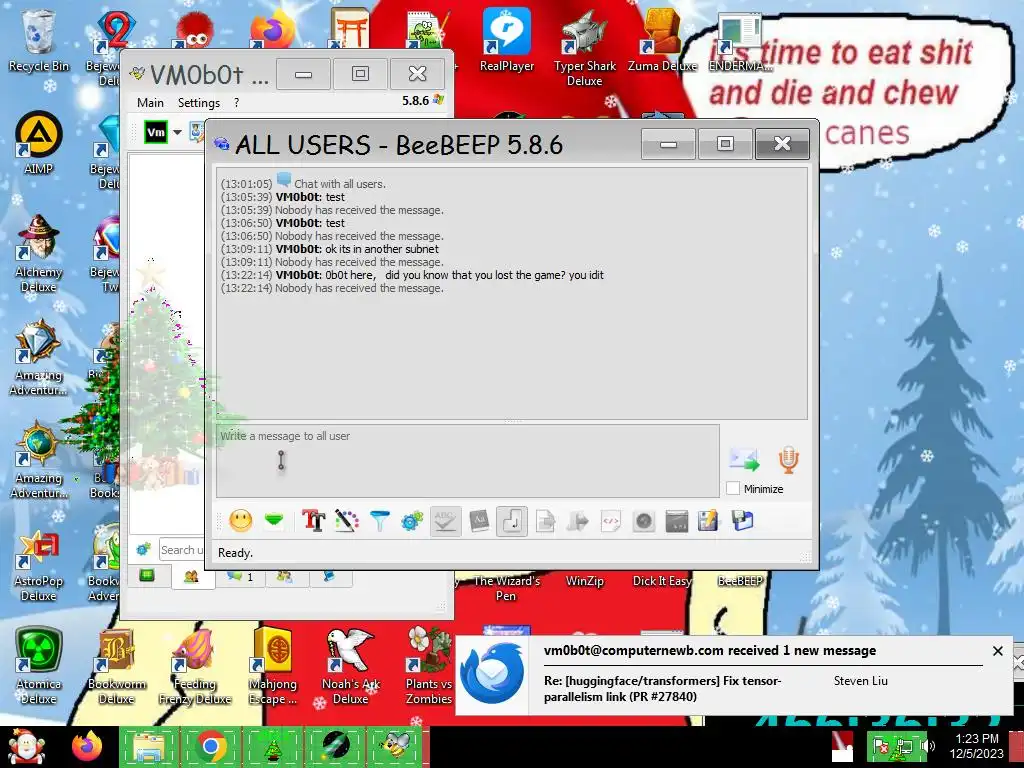
Task: Select the Feeding Frenzy Deluxe icon
Action: point(195,666)
